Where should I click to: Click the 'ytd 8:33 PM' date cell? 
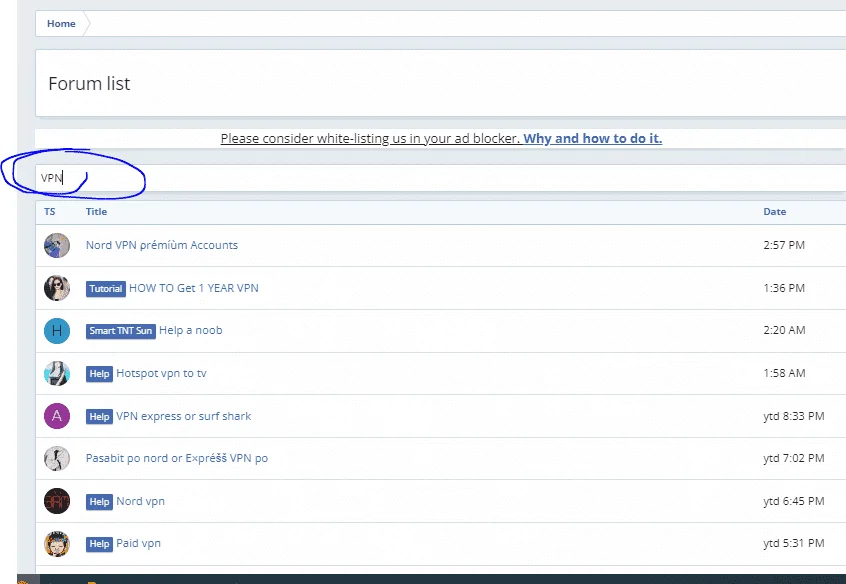click(x=794, y=416)
